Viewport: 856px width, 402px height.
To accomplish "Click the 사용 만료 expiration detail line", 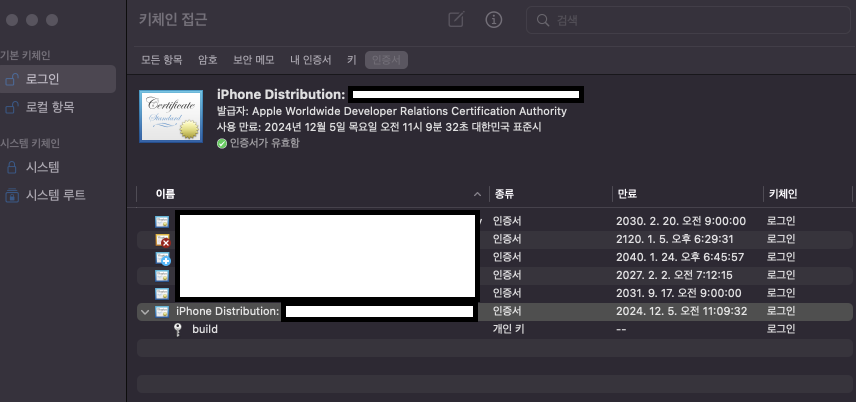I will (x=379, y=127).
